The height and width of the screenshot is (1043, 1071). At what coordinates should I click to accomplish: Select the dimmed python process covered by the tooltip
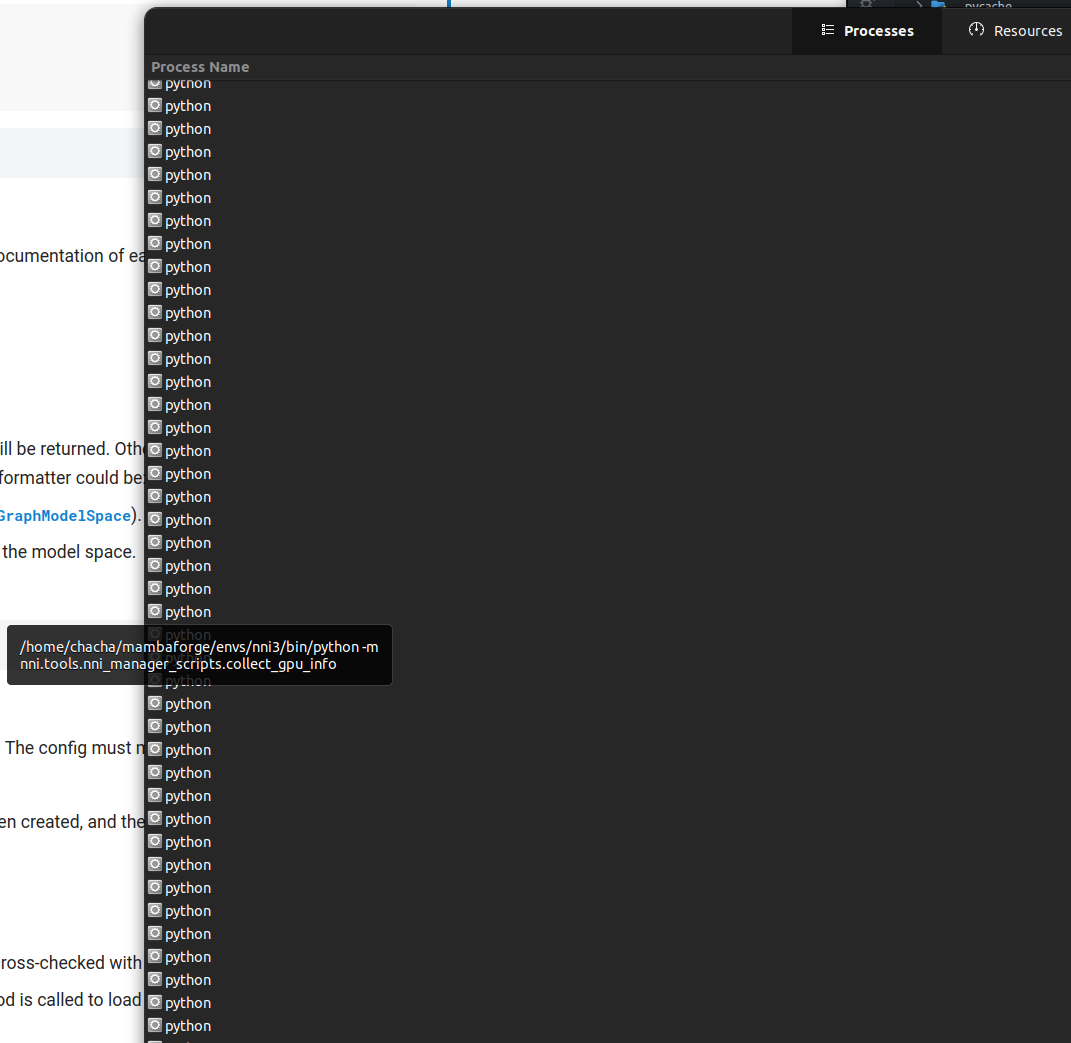point(155,657)
